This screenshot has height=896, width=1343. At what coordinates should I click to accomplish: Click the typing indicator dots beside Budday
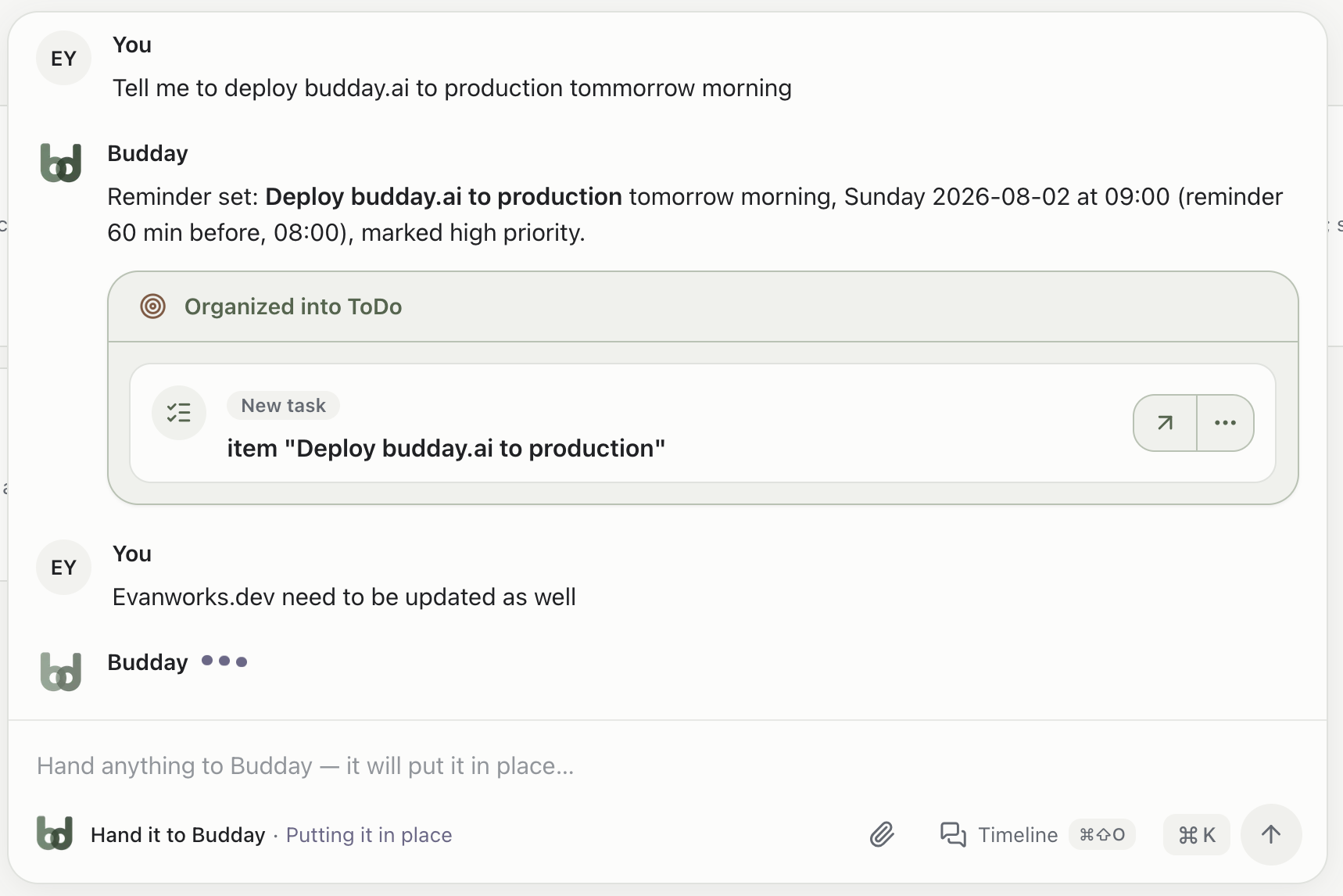tap(224, 661)
